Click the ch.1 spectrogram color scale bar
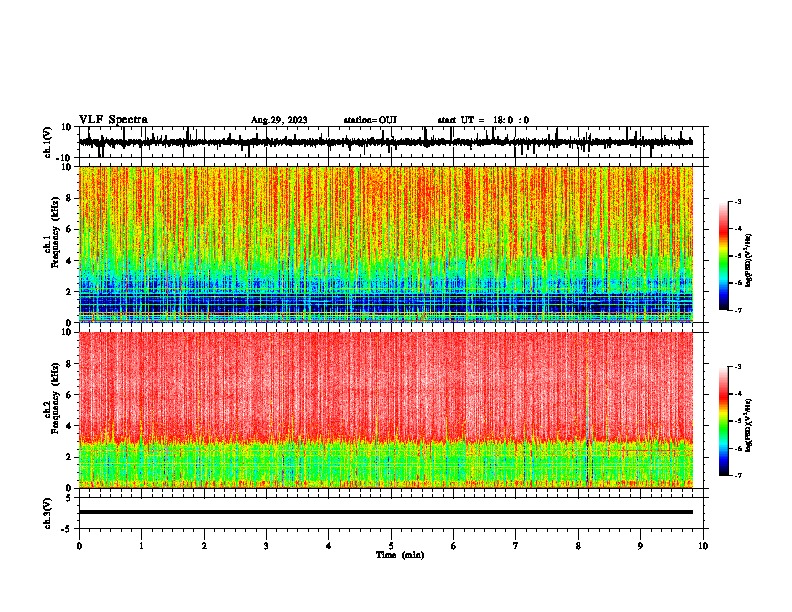Viewport: 792px width, 612px height. pyautogui.click(x=723, y=256)
